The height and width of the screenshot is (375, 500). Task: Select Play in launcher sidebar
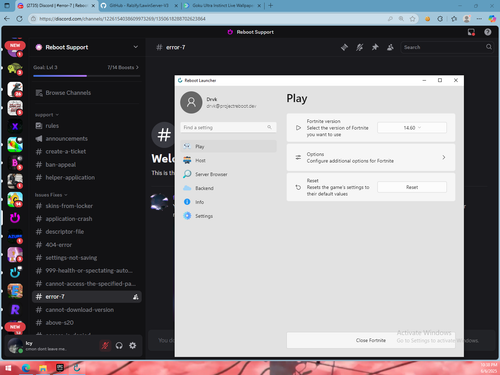(x=228, y=146)
